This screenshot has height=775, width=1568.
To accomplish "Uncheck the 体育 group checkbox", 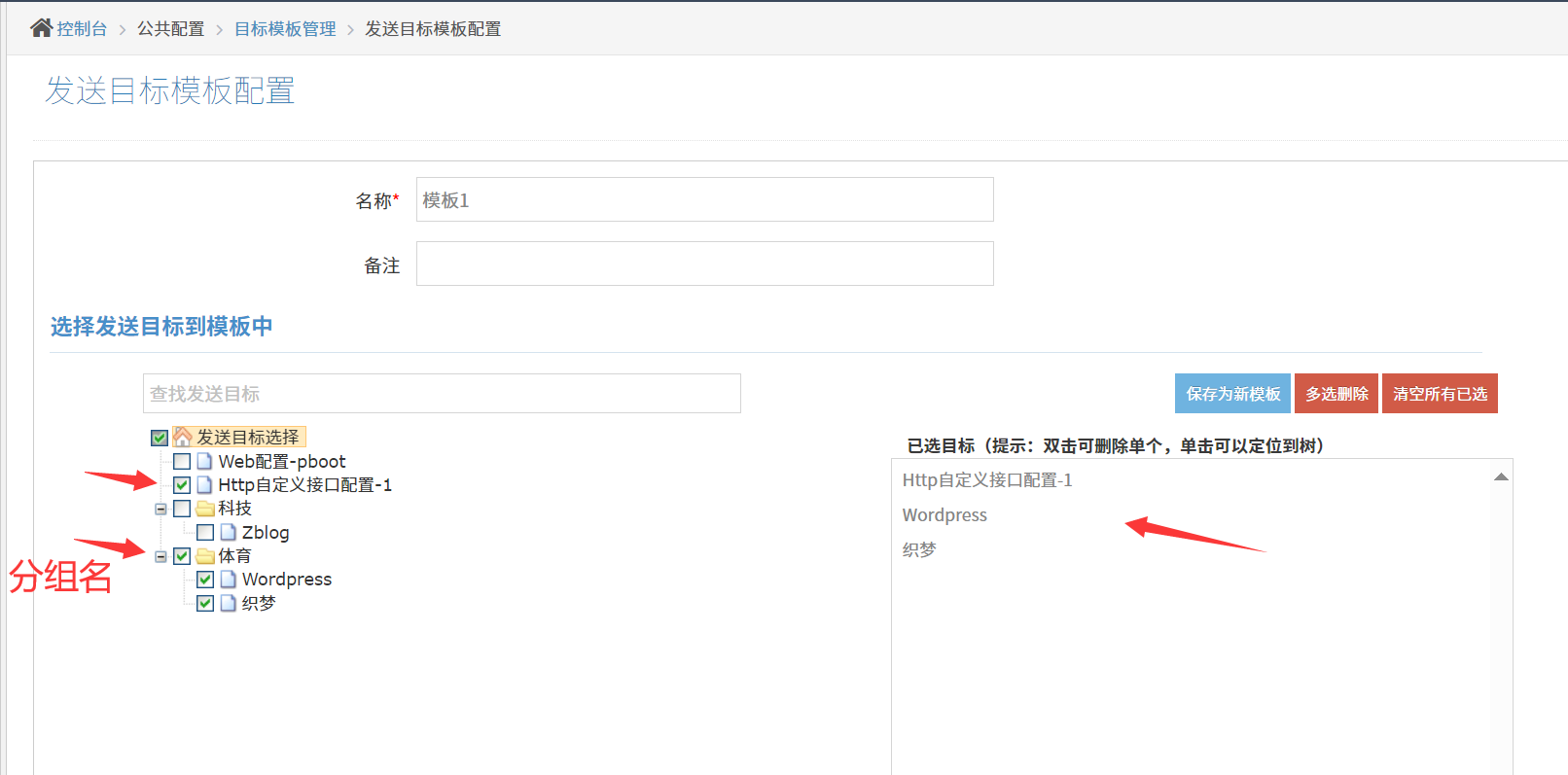I will click(182, 556).
